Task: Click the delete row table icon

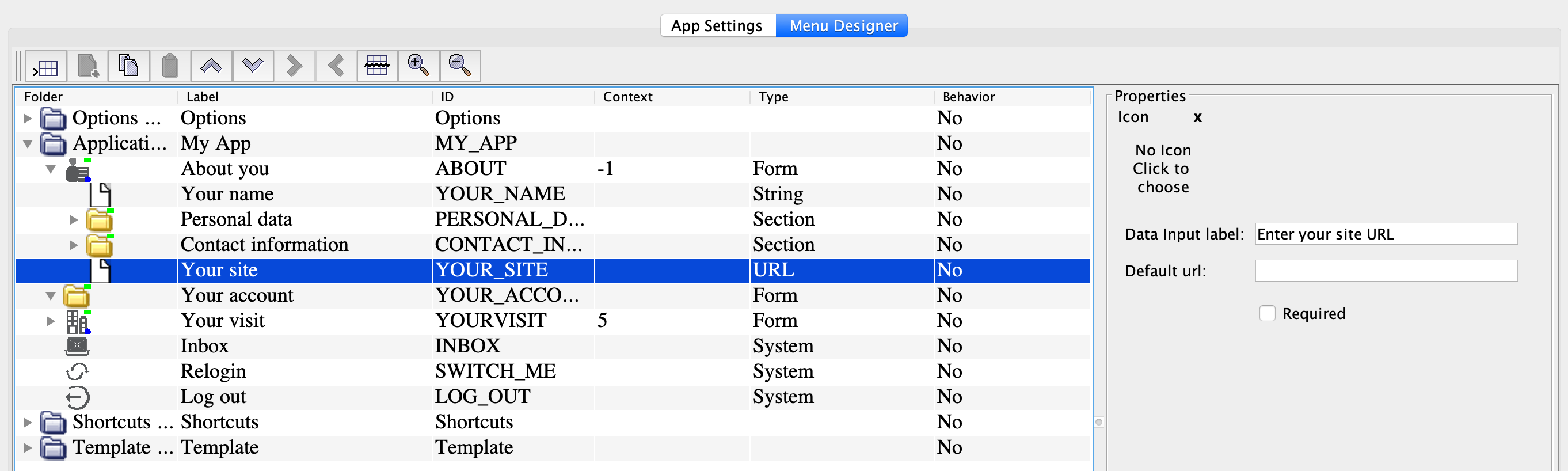Action: point(377,66)
